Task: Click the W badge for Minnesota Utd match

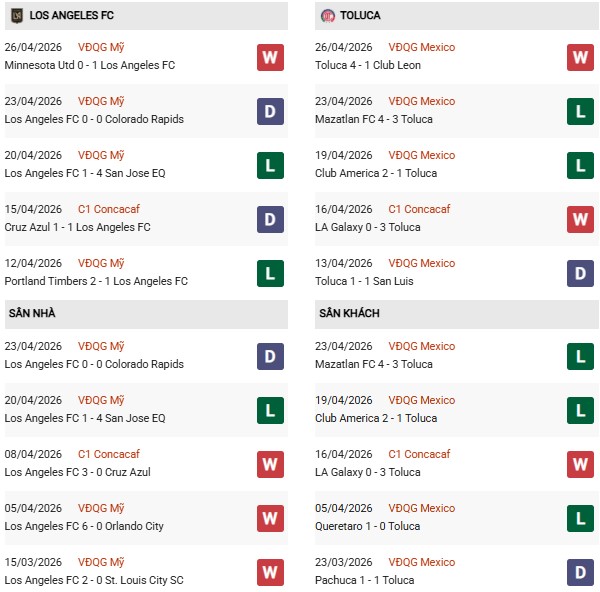Action: 270,57
